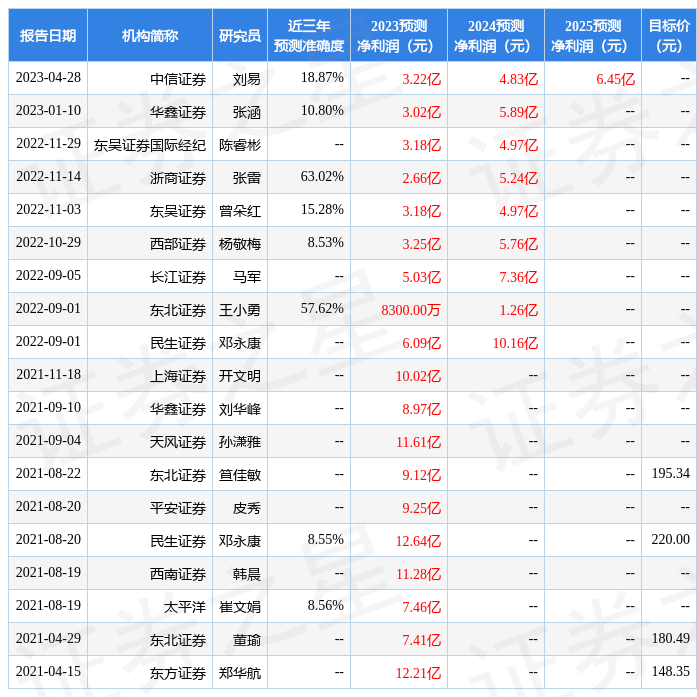Click the 研究员 column header
697x697 pixels.
click(x=240, y=35)
